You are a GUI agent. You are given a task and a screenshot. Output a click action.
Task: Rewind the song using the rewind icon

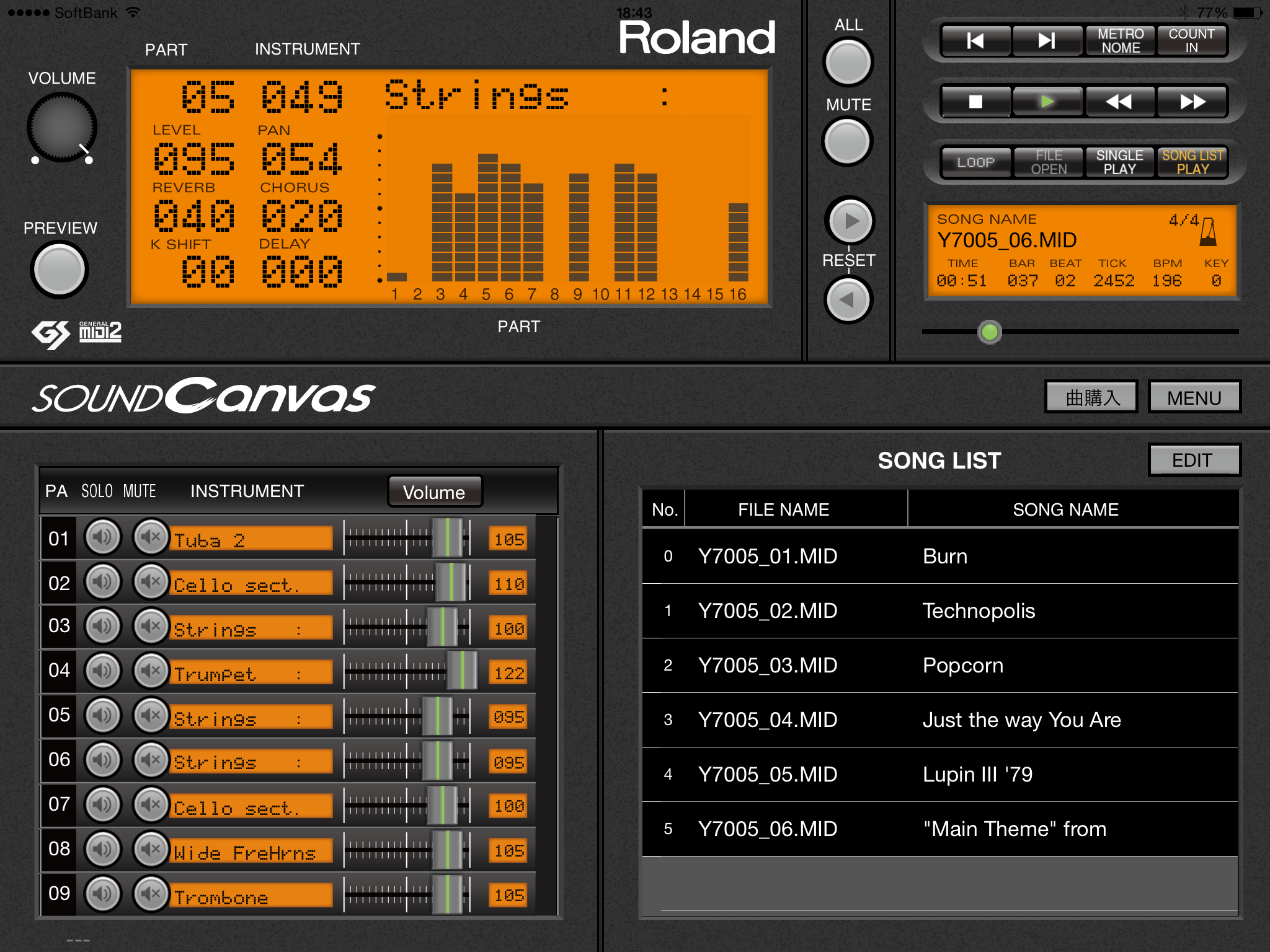(1120, 101)
